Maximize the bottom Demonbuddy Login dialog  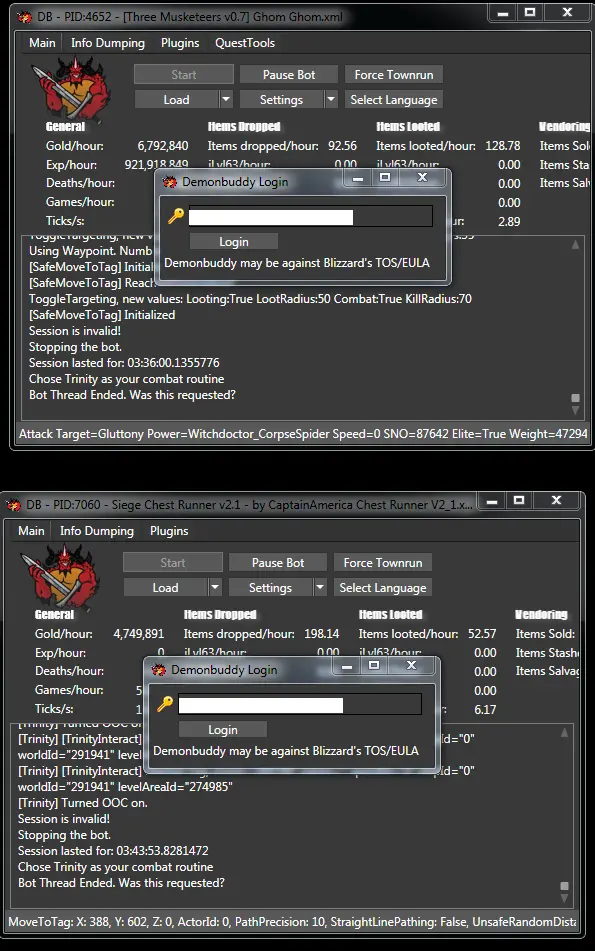374,666
